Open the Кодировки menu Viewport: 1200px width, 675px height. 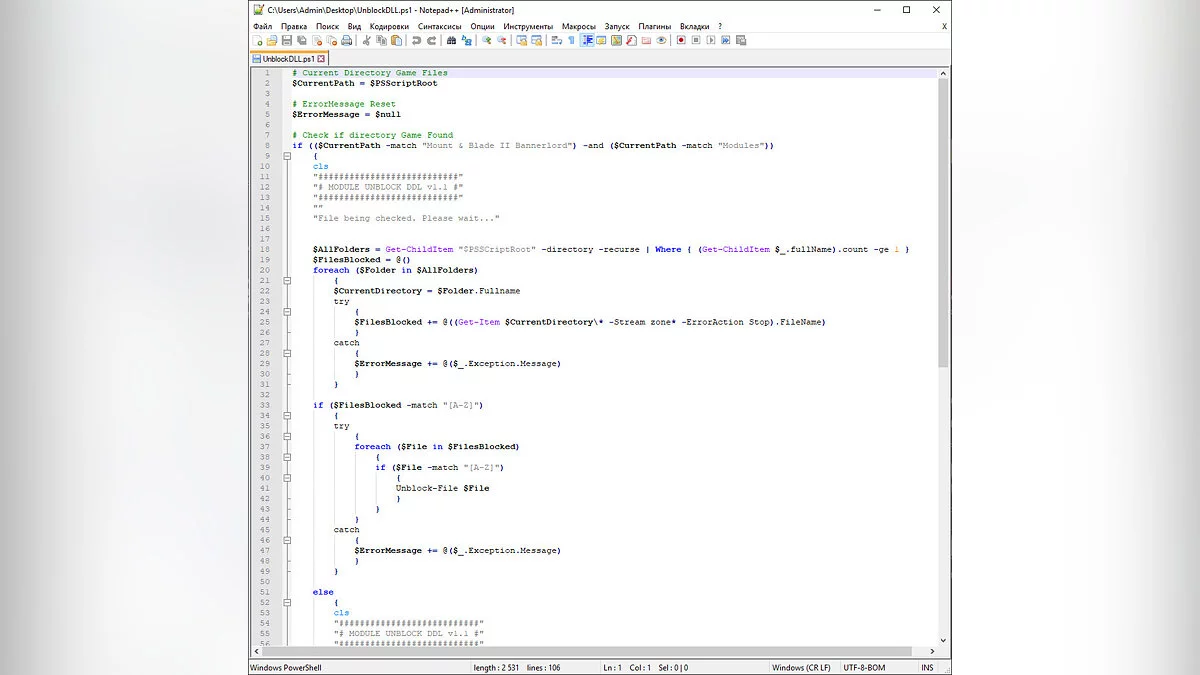pos(389,26)
